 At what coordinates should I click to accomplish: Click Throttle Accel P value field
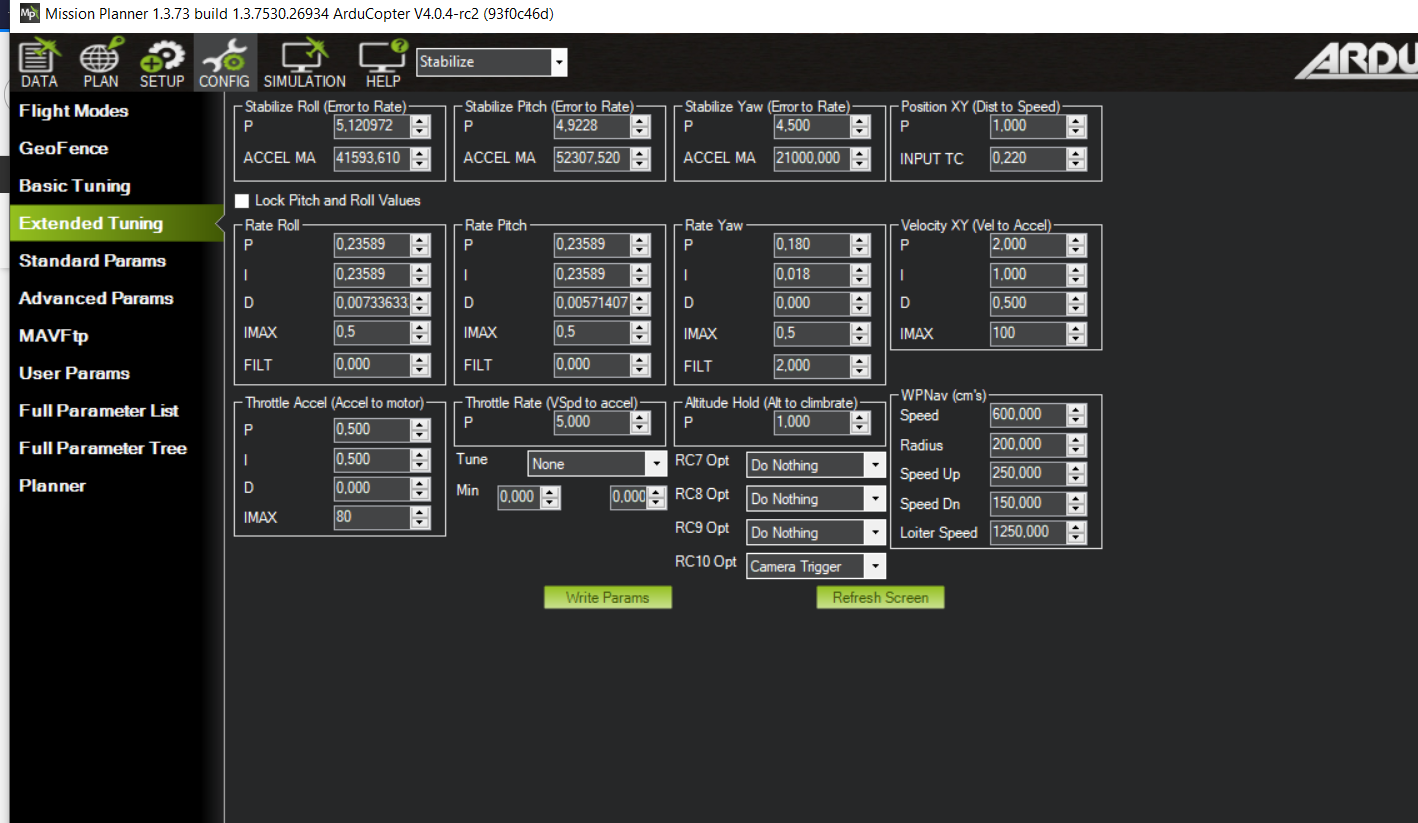(372, 430)
